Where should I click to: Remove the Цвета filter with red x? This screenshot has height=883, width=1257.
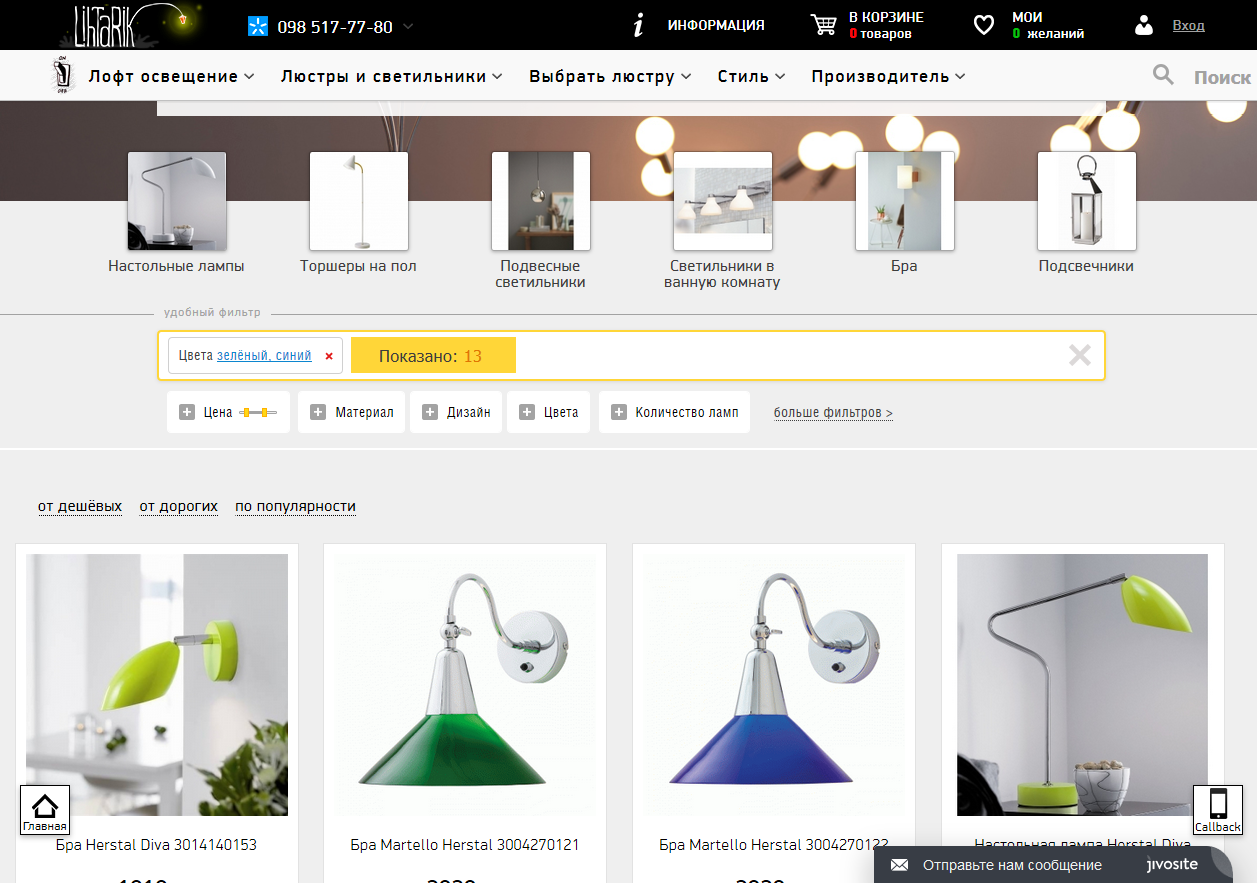point(329,356)
